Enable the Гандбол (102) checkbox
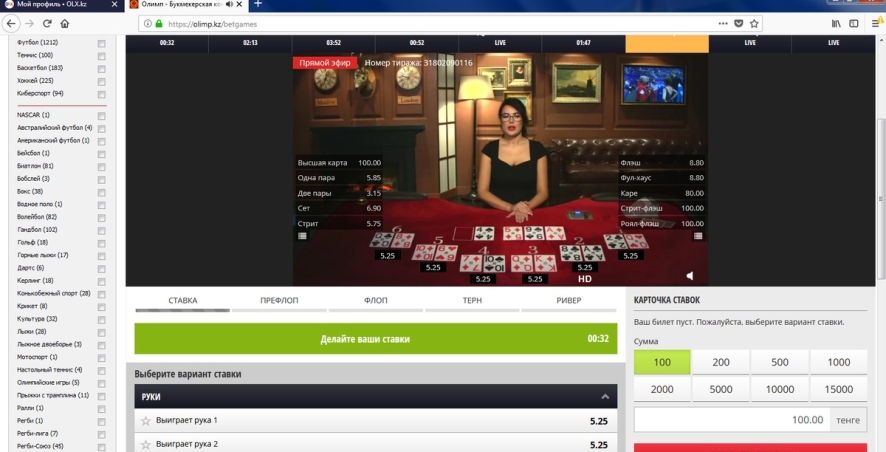The image size is (886, 452). point(101,231)
